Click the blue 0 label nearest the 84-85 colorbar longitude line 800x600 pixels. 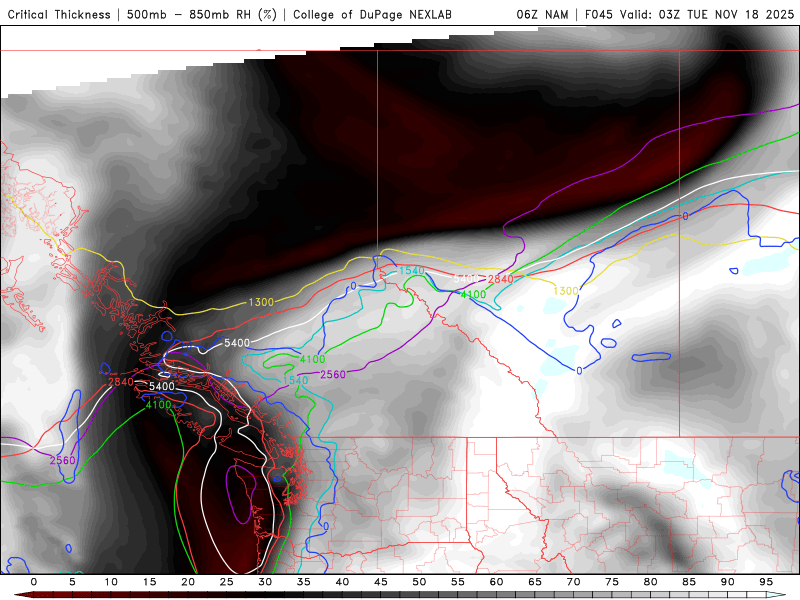[685, 216]
